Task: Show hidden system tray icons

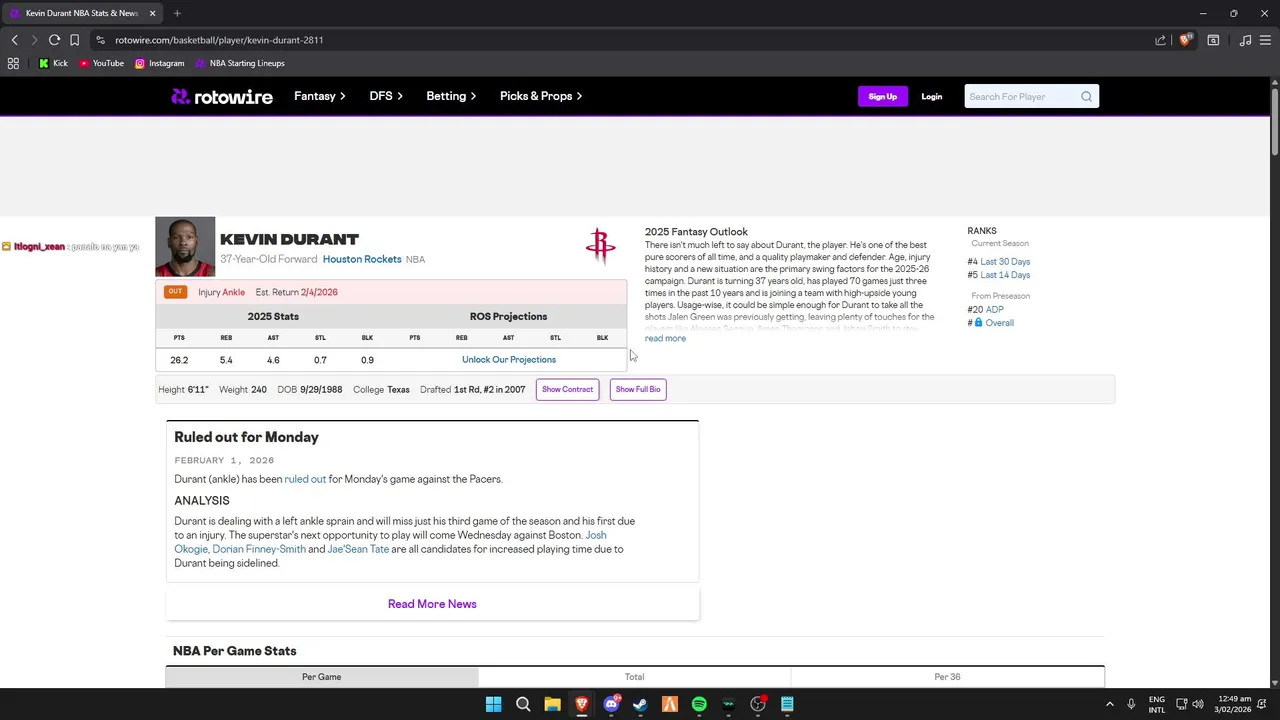Action: point(1109,704)
